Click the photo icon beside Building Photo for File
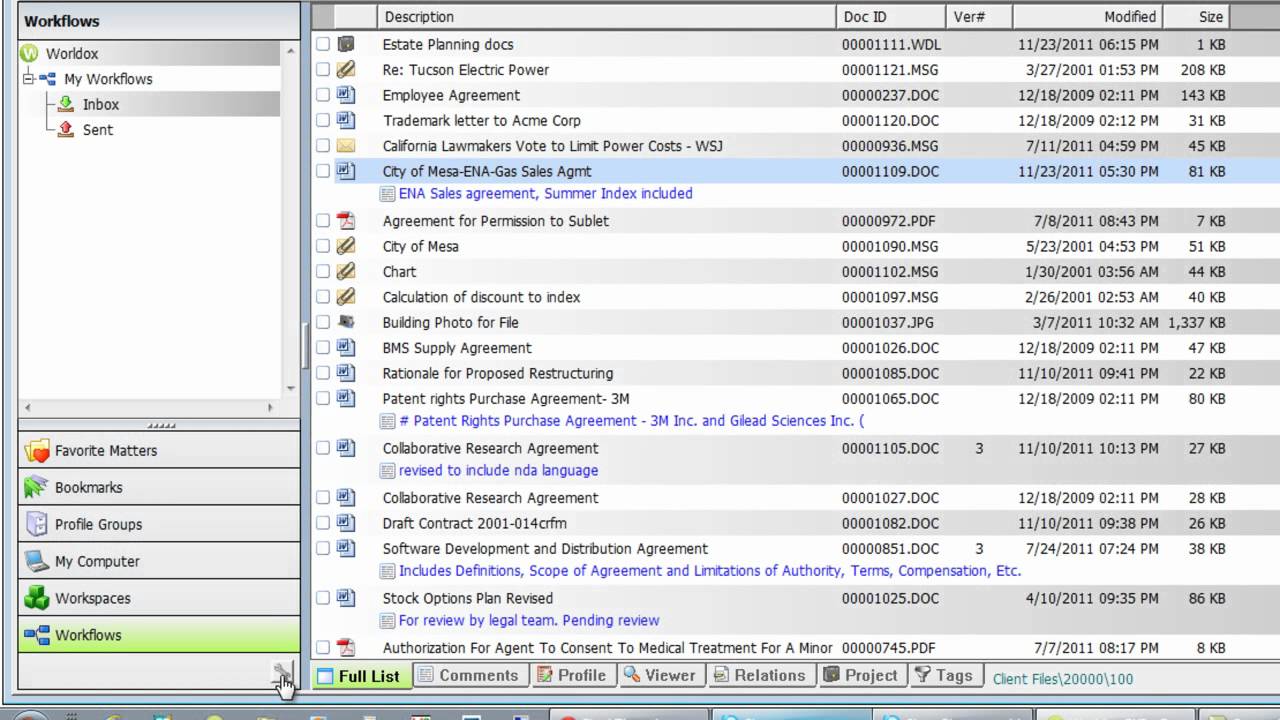This screenshot has width=1280, height=720. pyautogui.click(x=346, y=322)
